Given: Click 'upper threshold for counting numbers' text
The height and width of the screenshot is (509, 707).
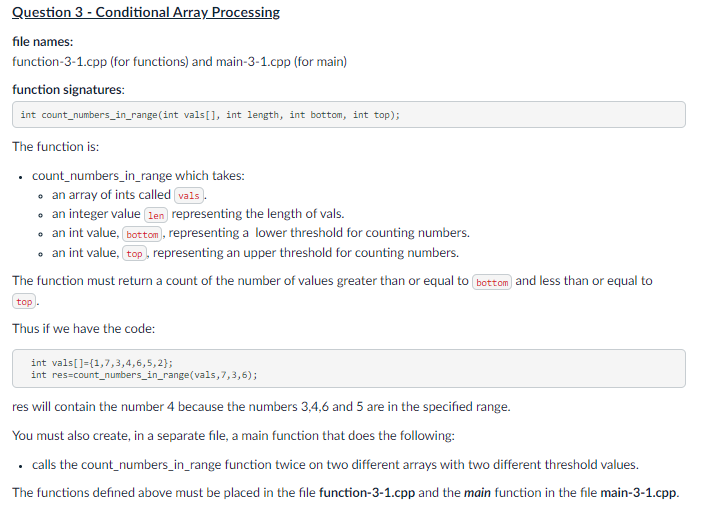Looking at the screenshot, I should pyautogui.click(x=351, y=253).
